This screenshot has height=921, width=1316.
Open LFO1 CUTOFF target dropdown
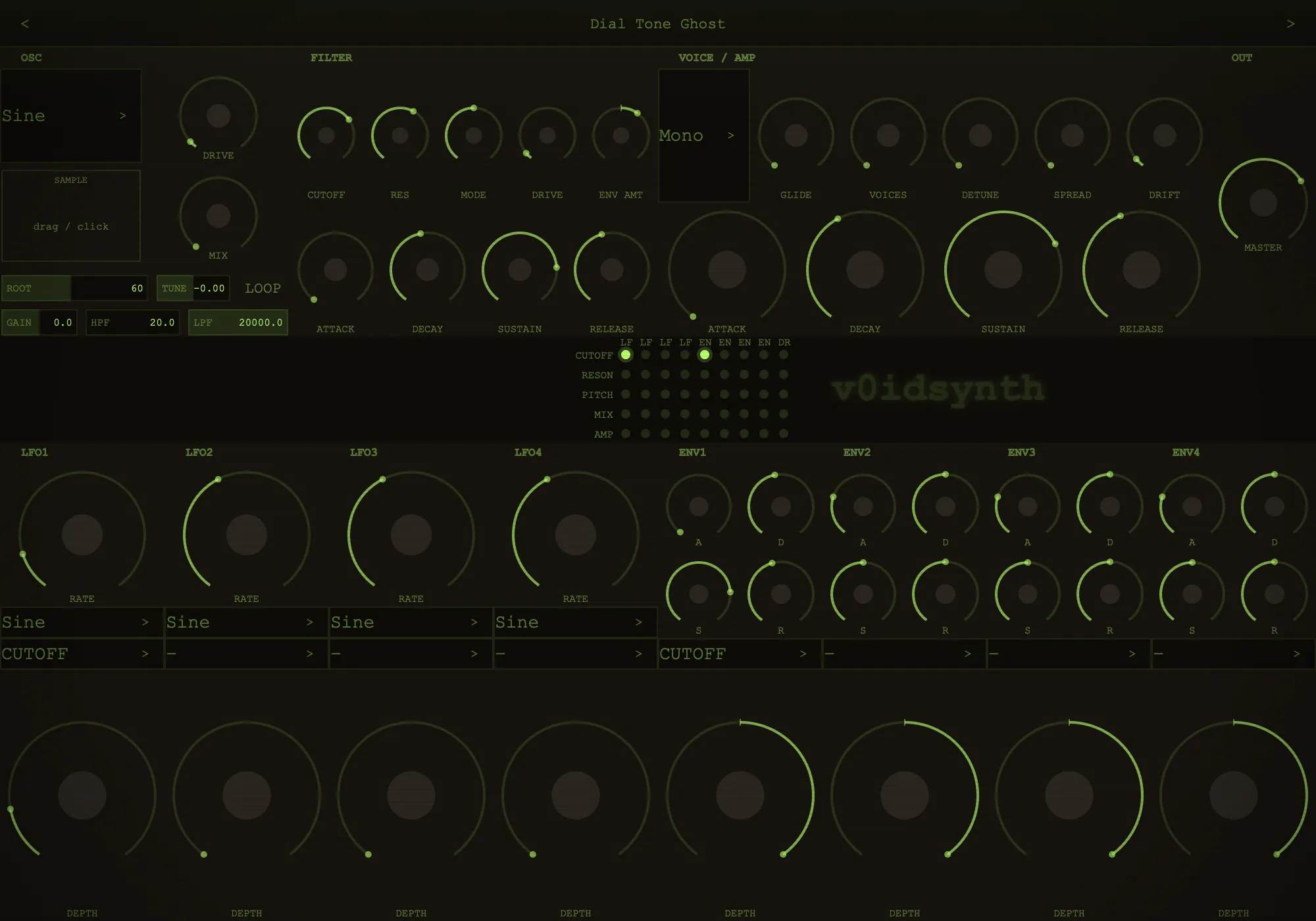(82, 654)
